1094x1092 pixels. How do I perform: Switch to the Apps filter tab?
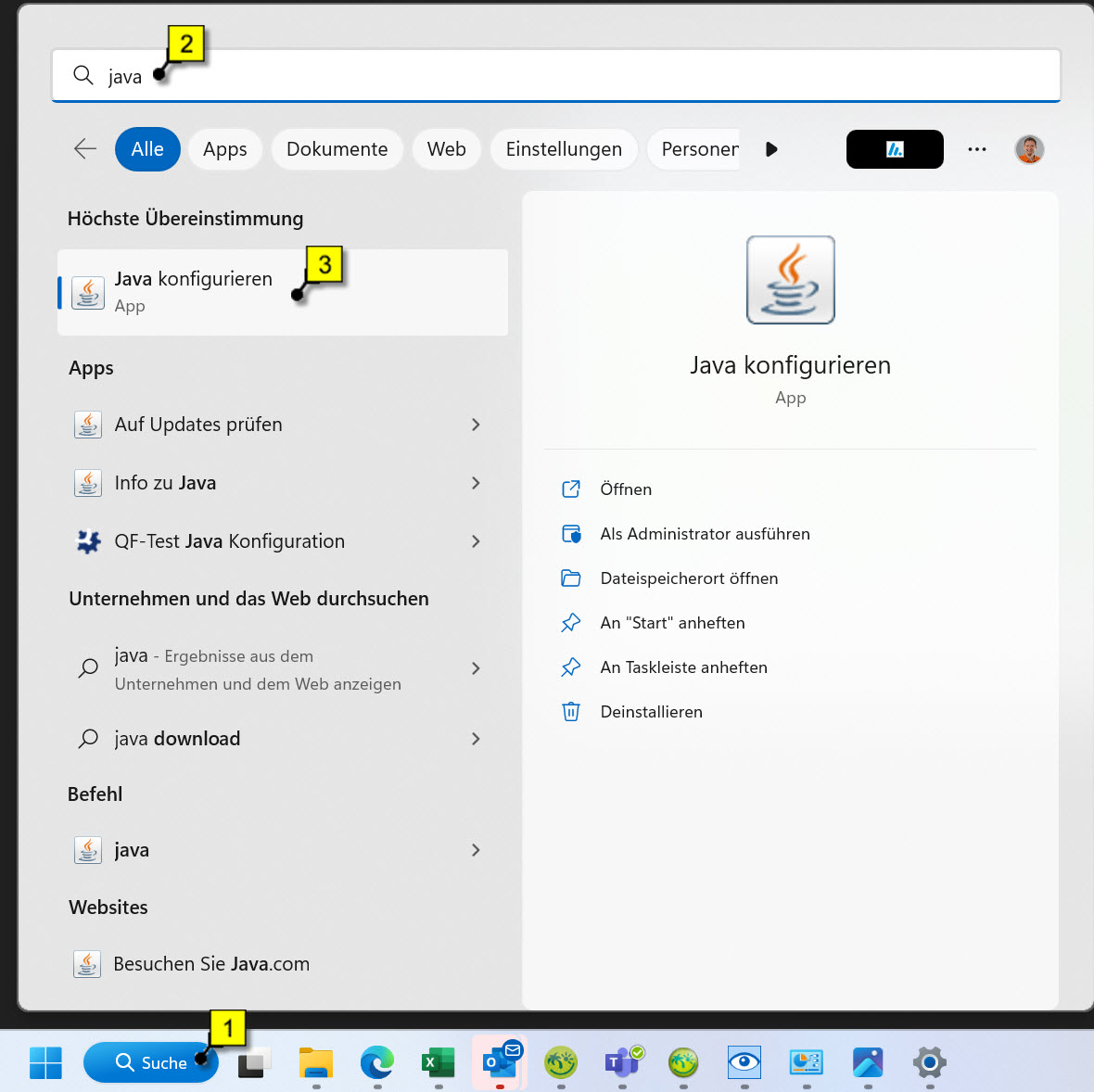(225, 149)
